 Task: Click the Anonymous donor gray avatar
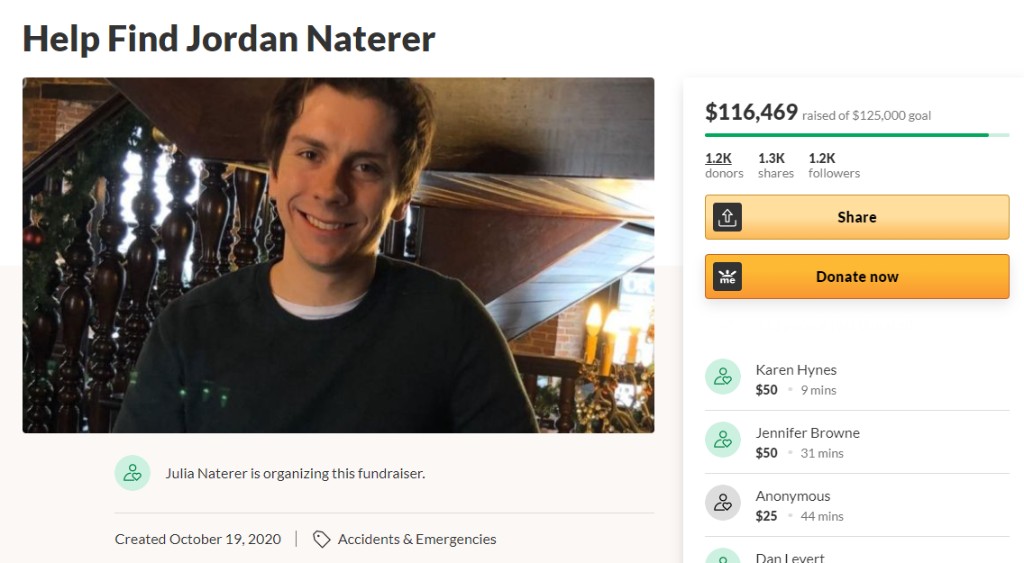tap(722, 503)
